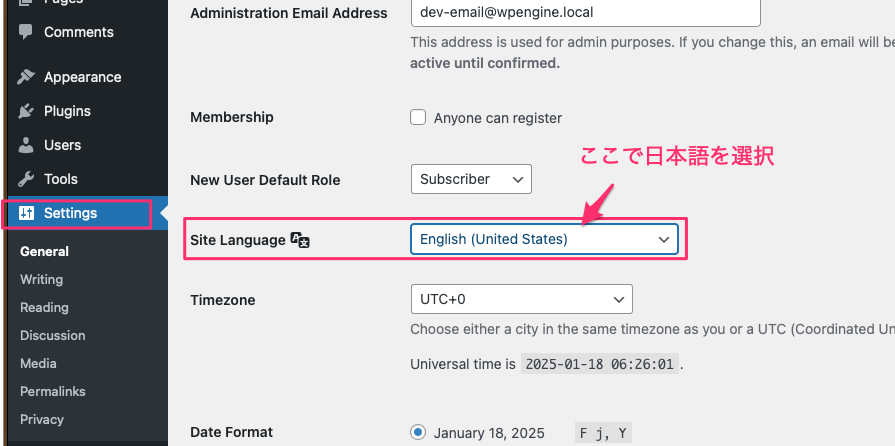This screenshot has height=446, width=895.
Task: Click the Tools wrench icon
Action: (x=26, y=179)
